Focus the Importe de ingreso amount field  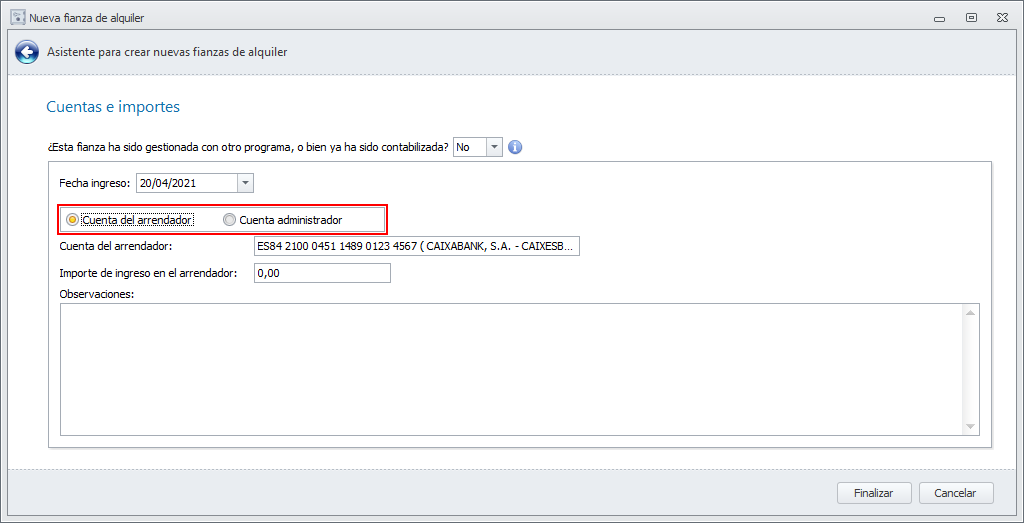[322, 273]
